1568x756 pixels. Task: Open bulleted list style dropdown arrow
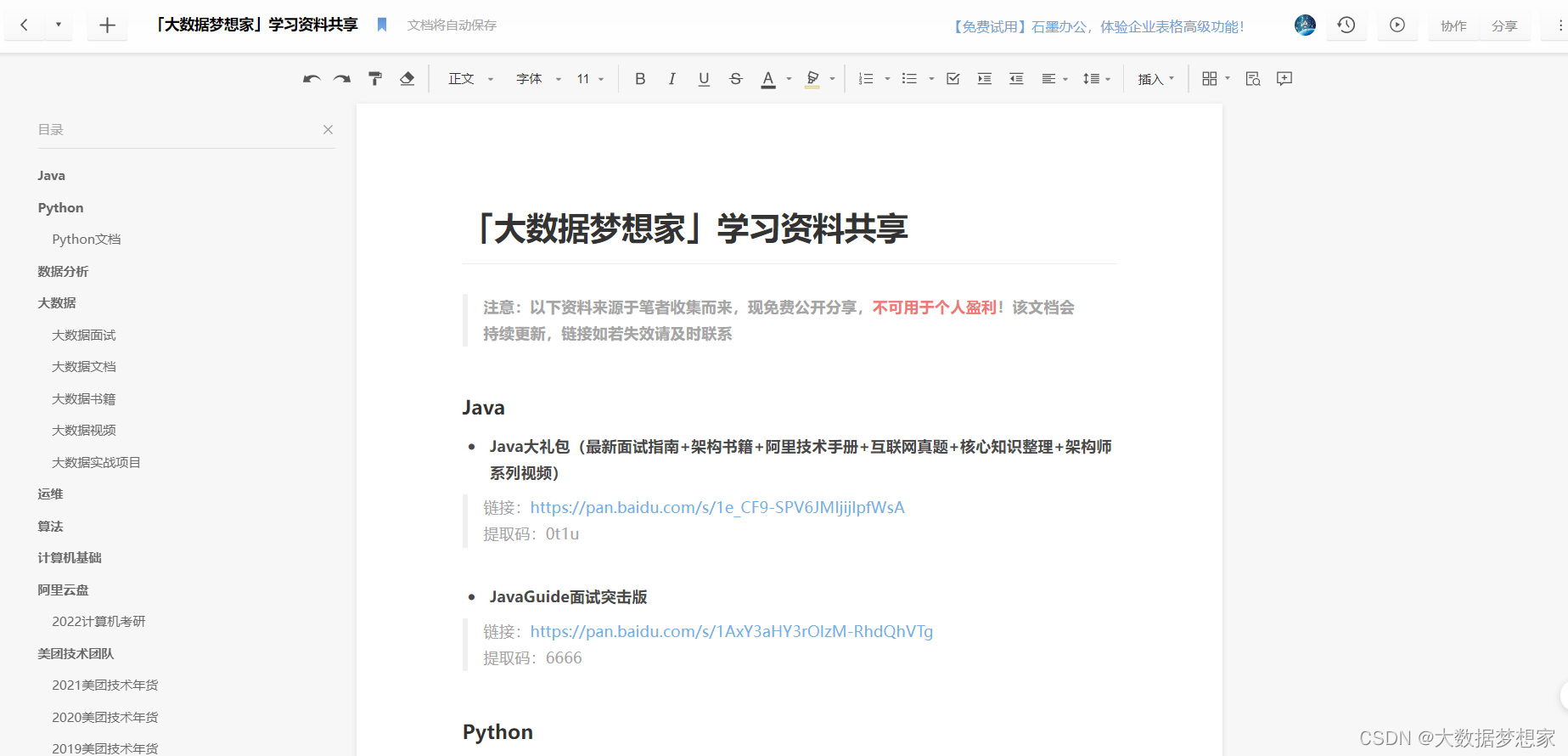(x=931, y=79)
